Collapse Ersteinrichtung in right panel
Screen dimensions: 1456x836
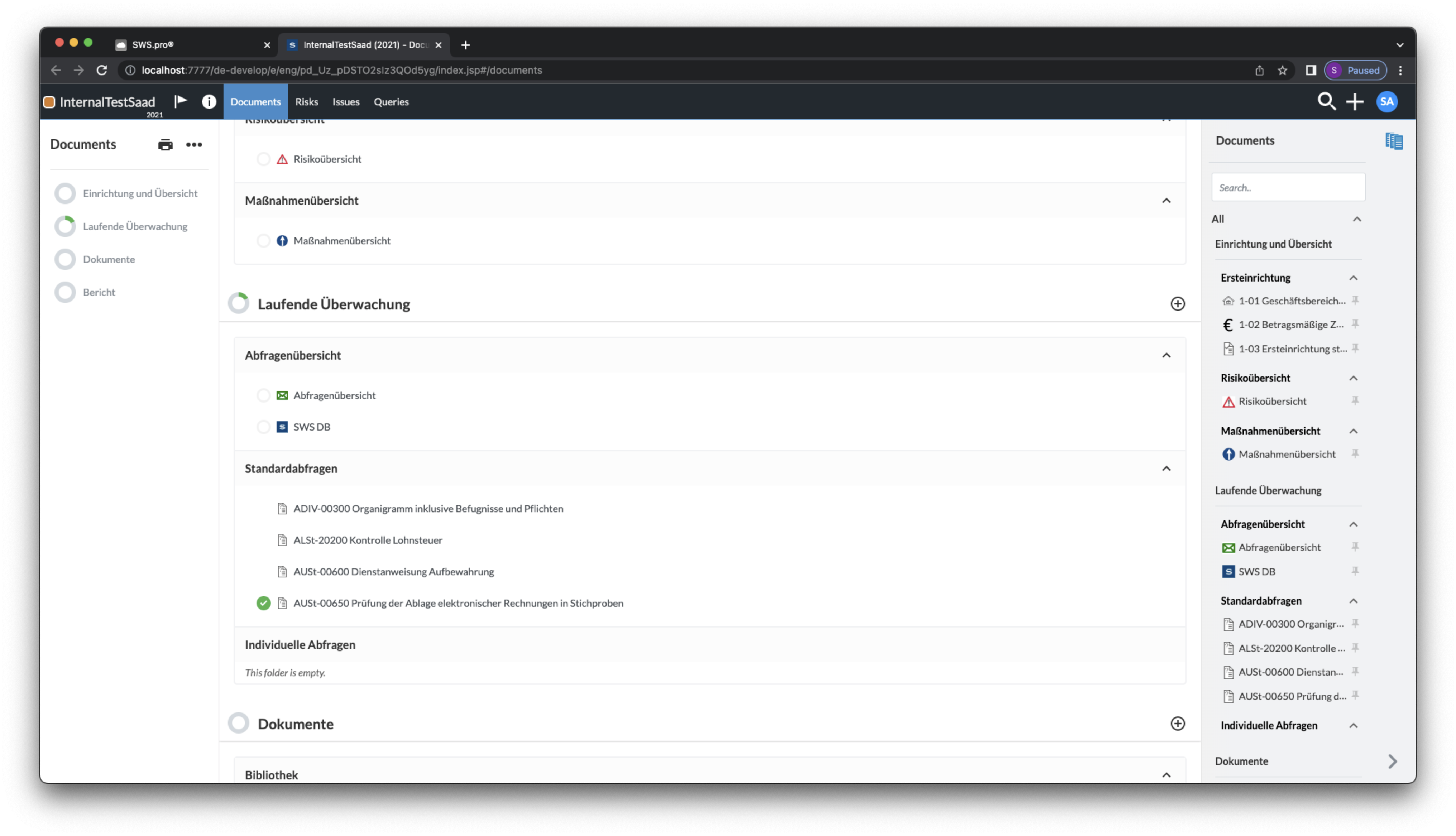(1354, 278)
